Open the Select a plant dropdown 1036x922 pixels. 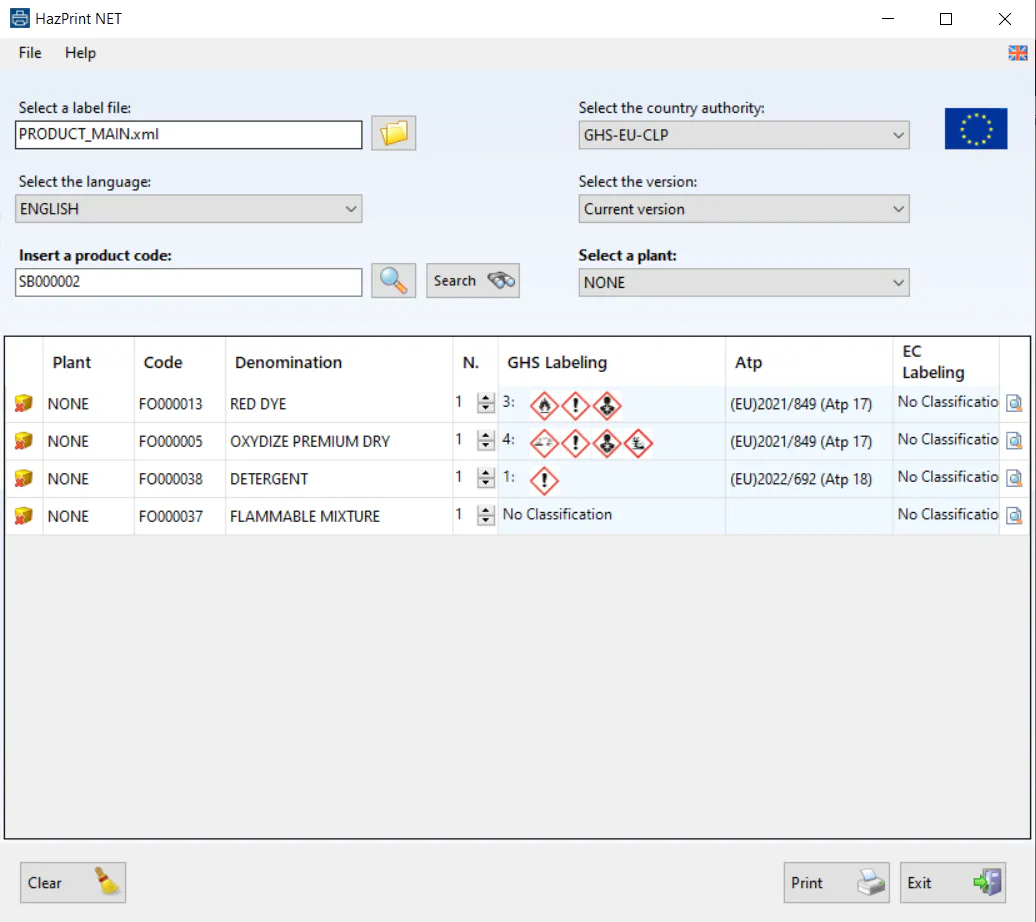[744, 282]
